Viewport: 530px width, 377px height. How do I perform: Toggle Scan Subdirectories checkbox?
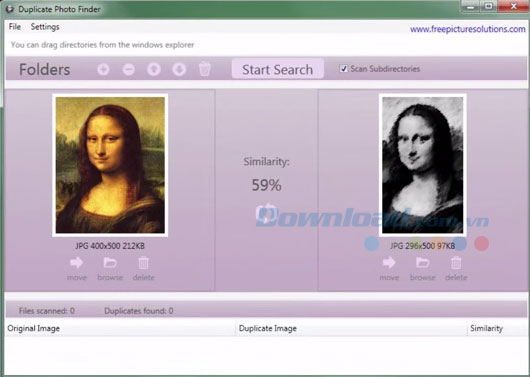(343, 69)
